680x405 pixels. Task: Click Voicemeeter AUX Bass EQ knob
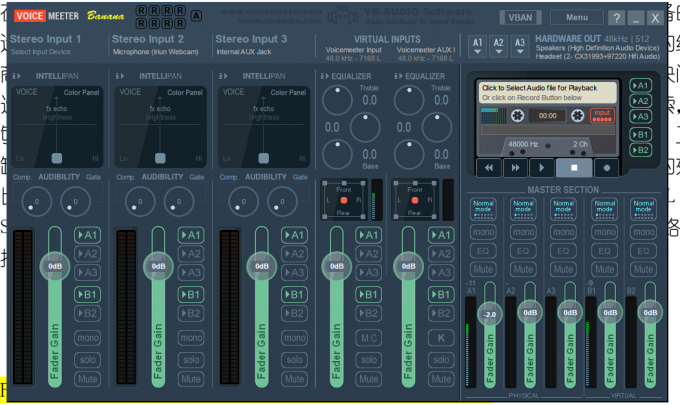(409, 154)
